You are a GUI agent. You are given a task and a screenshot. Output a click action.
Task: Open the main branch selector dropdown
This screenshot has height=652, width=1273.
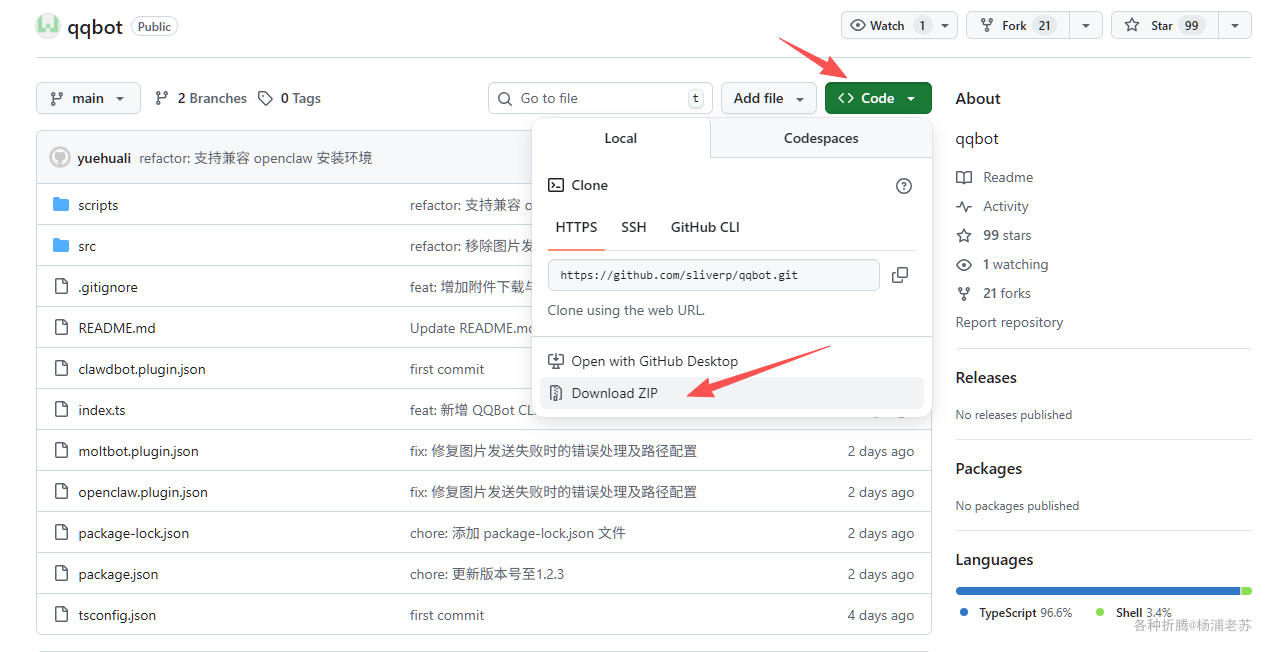[x=88, y=98]
